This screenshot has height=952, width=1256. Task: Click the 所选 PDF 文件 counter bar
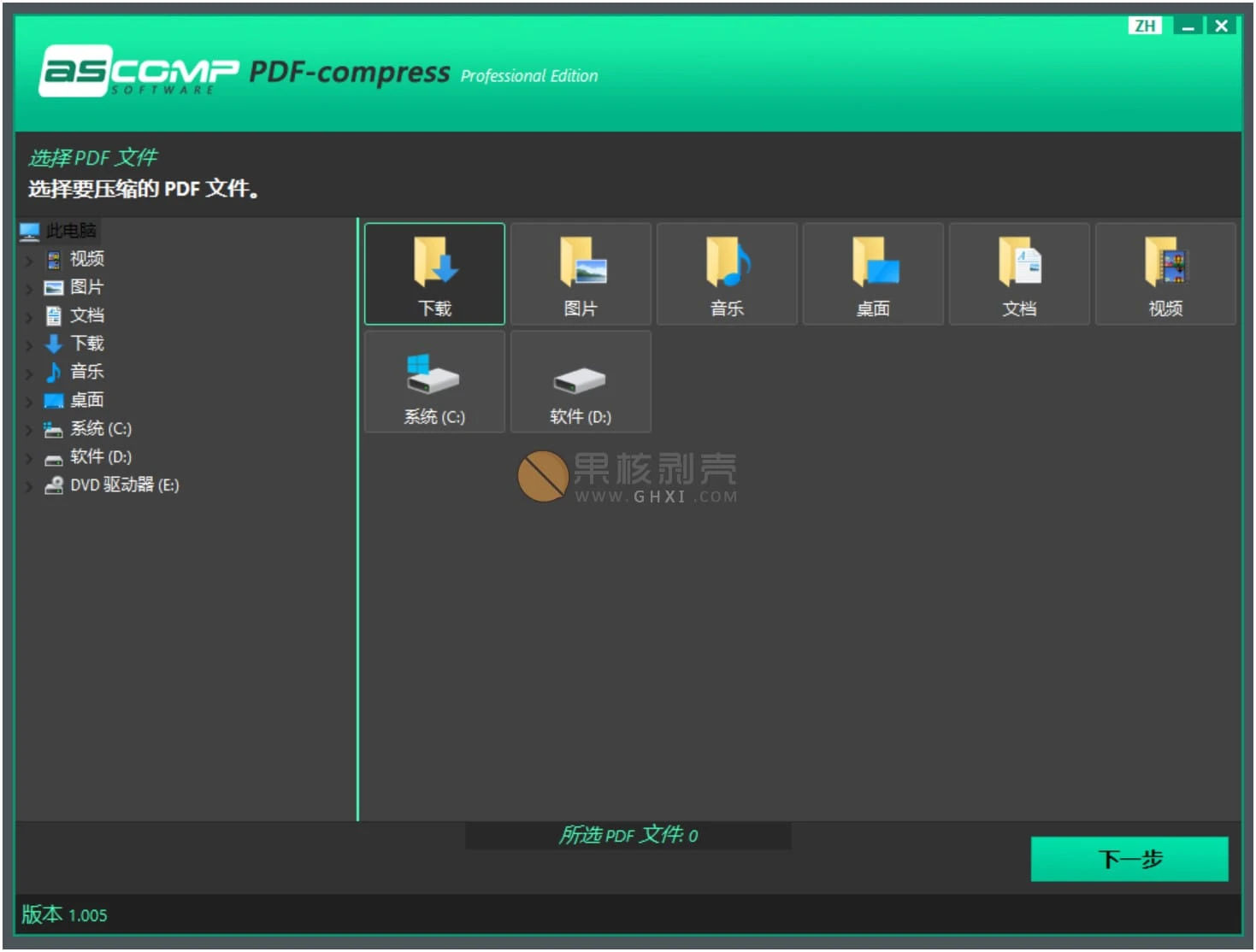[x=628, y=835]
